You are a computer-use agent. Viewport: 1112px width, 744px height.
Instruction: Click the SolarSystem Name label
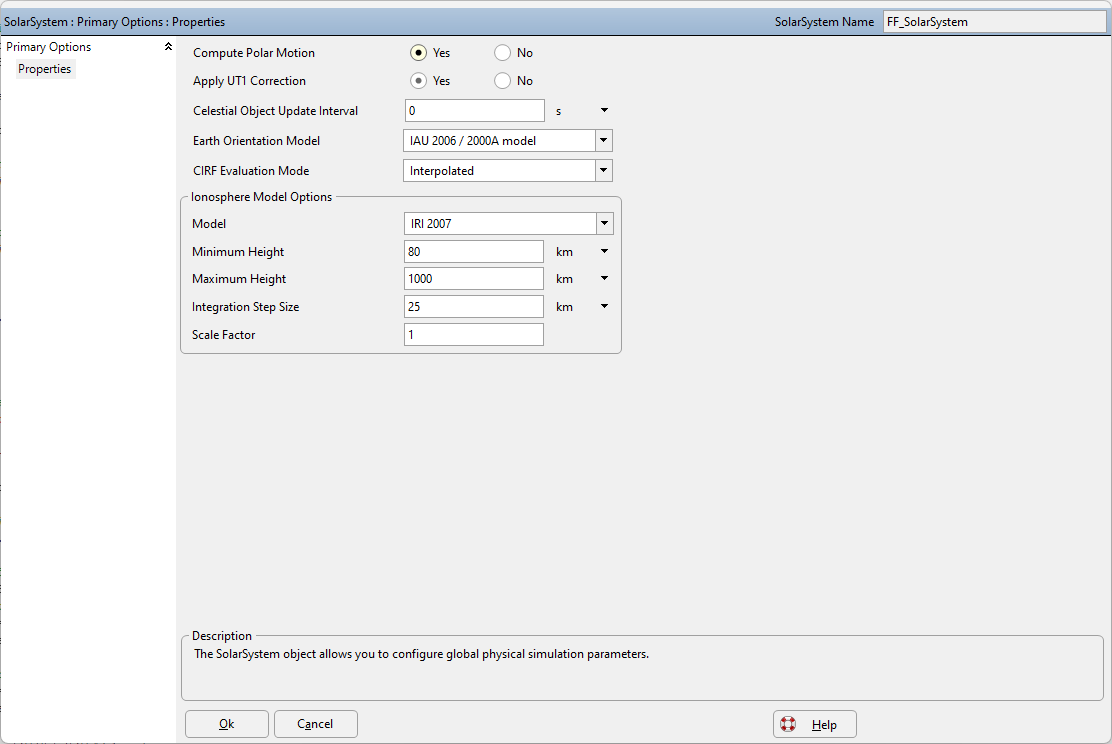824,22
